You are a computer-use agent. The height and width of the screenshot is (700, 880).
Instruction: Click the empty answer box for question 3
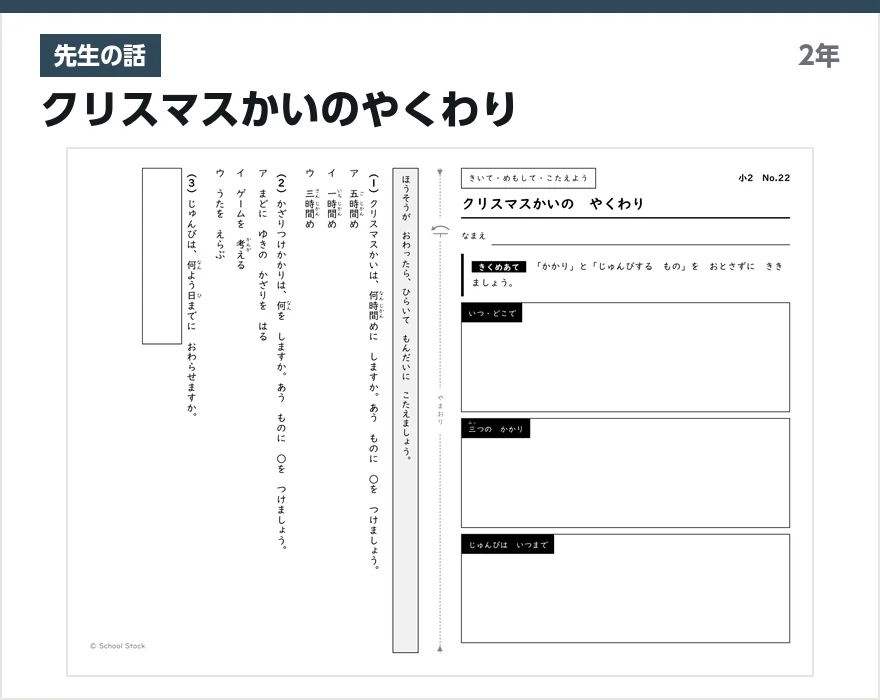click(x=162, y=256)
